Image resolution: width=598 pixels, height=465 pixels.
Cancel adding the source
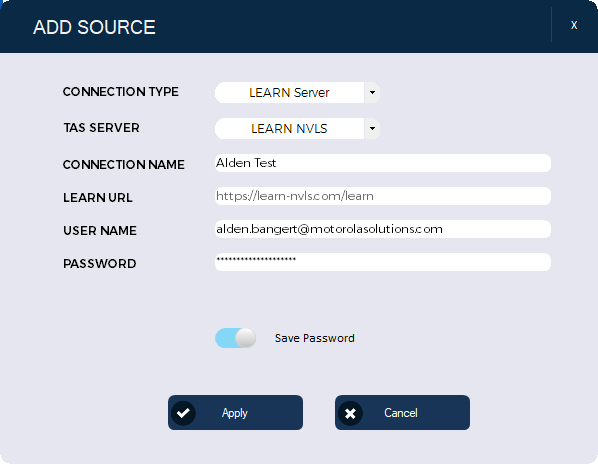(x=402, y=413)
